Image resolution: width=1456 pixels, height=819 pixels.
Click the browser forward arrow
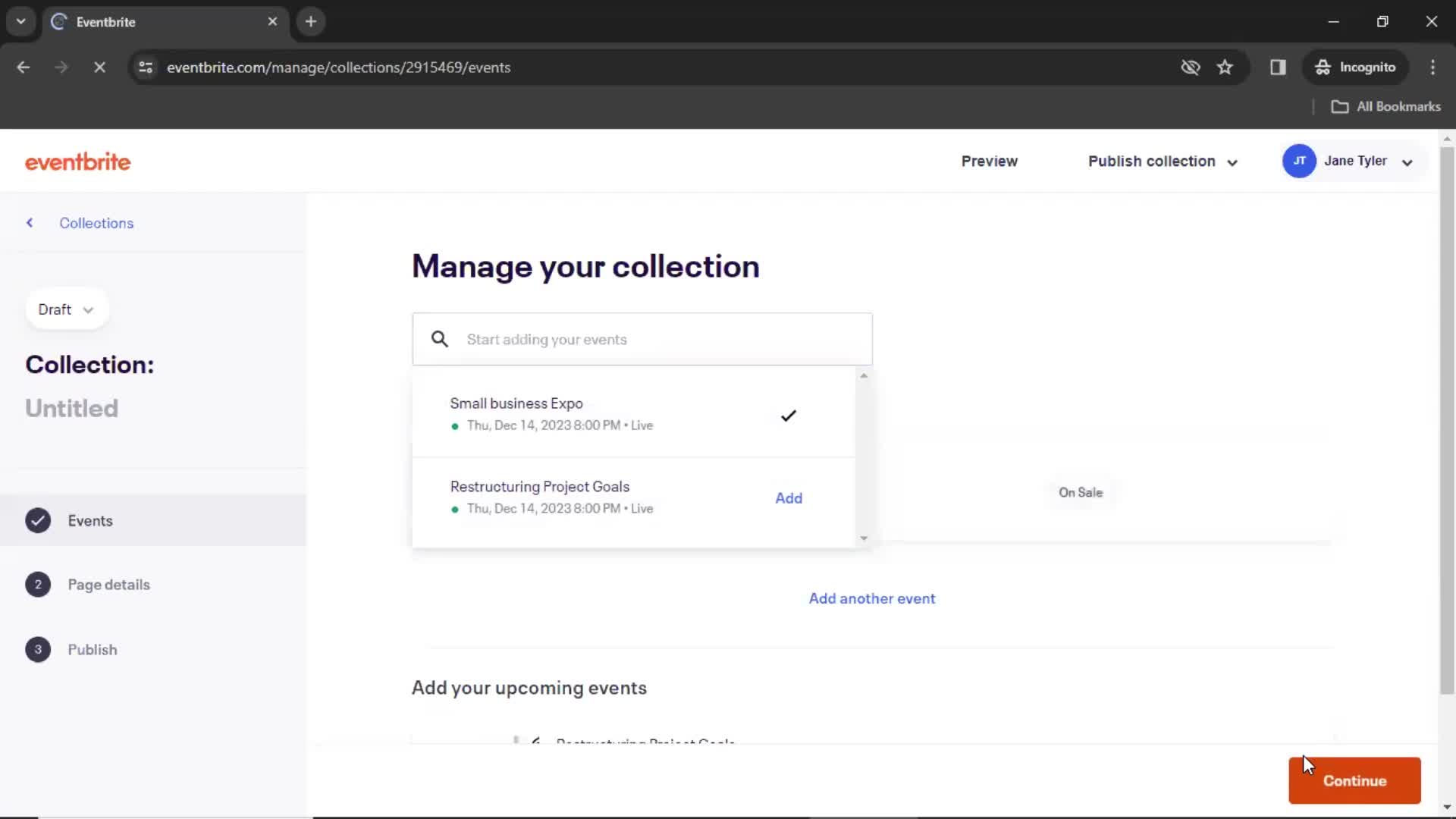click(x=61, y=67)
